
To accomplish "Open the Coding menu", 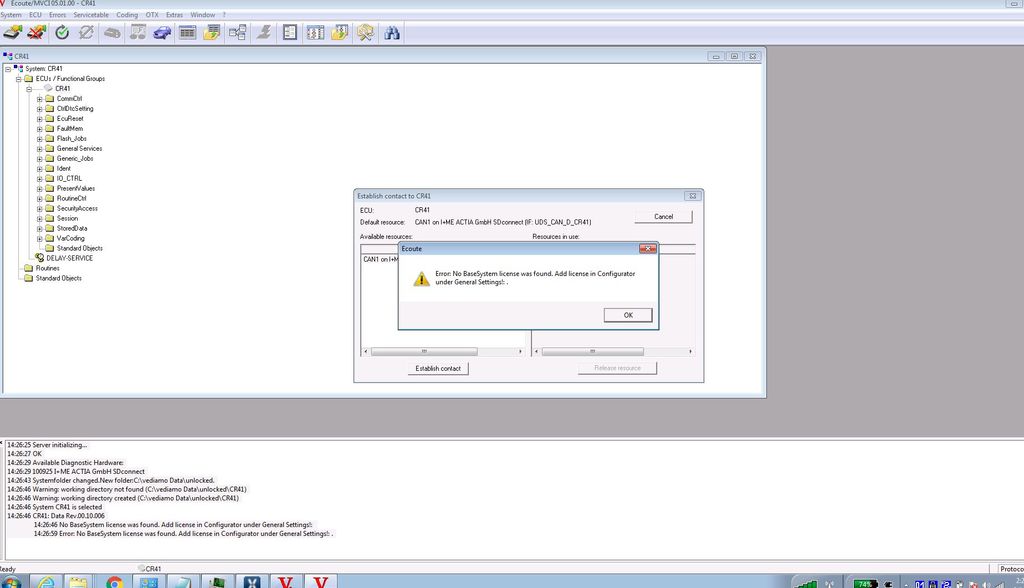I will point(127,15).
